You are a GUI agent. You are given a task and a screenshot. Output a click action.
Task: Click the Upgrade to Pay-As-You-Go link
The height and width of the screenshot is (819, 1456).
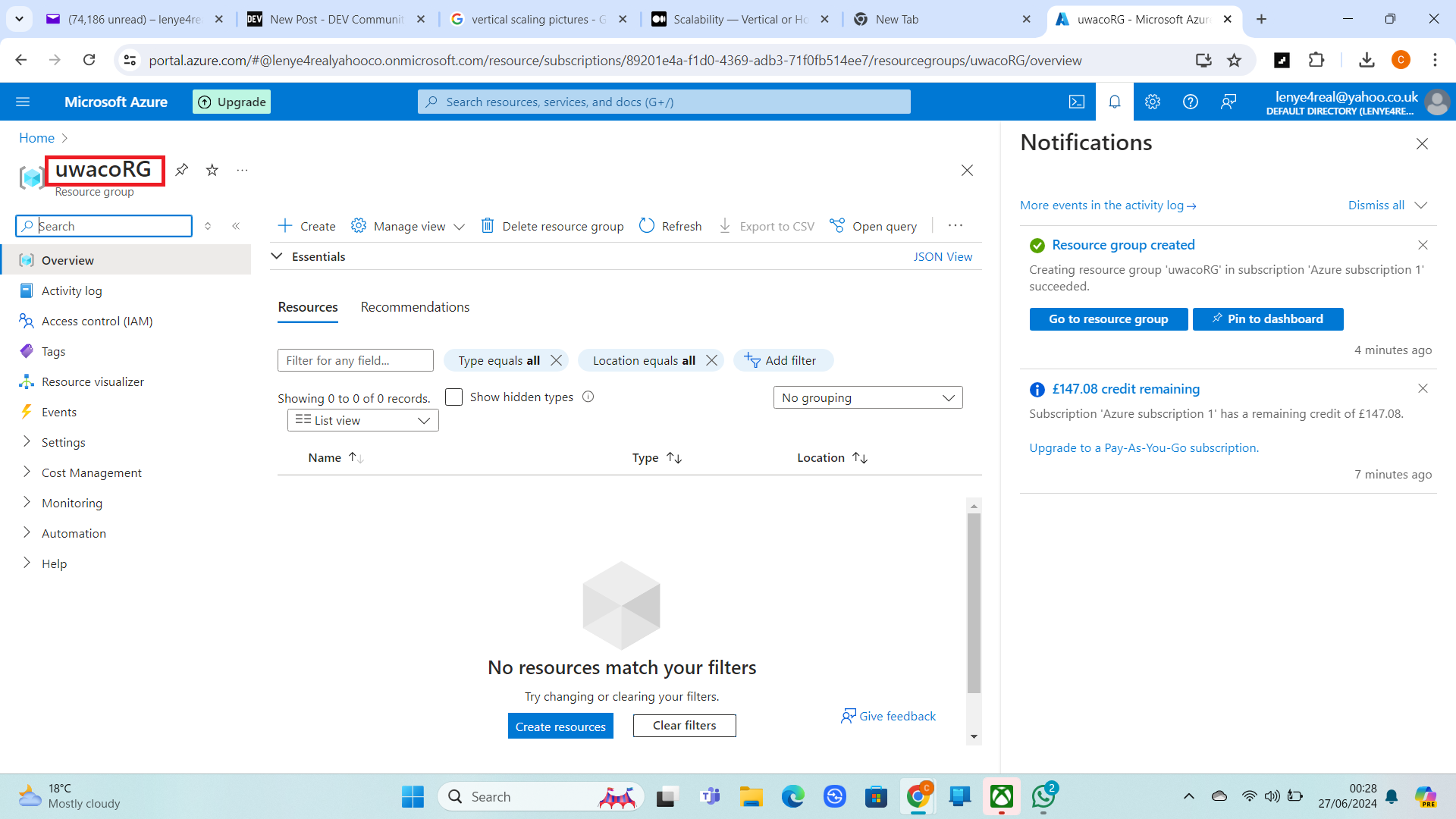click(x=1144, y=448)
